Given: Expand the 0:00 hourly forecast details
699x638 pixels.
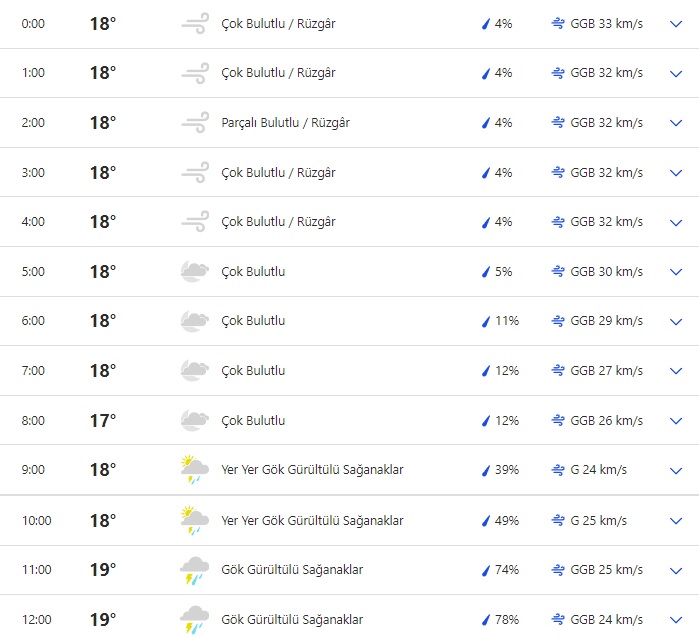Looking at the screenshot, I should pos(675,24).
